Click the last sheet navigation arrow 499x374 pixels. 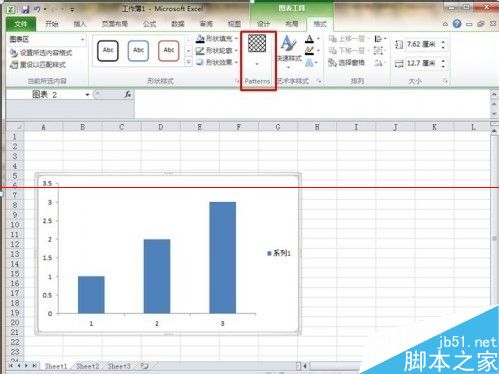[34, 366]
